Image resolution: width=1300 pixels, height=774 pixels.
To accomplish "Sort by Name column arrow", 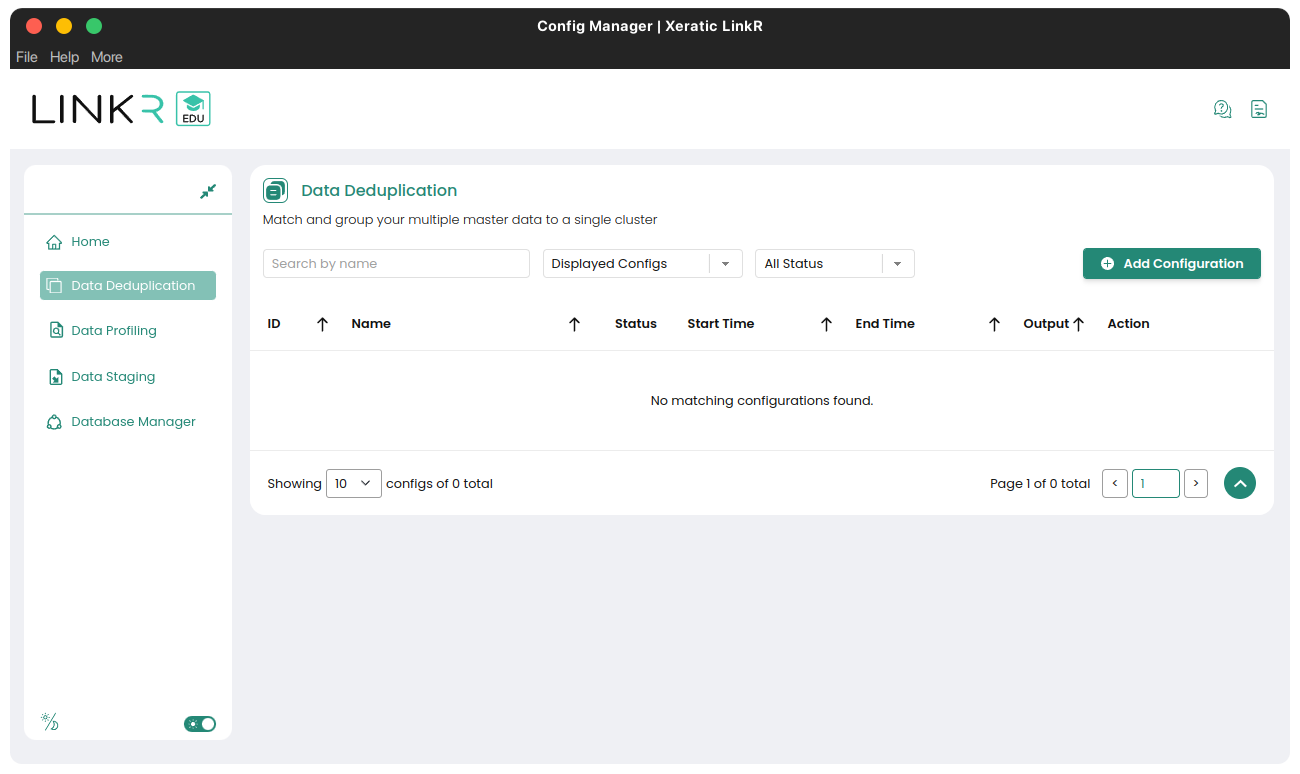I will click(x=574, y=324).
